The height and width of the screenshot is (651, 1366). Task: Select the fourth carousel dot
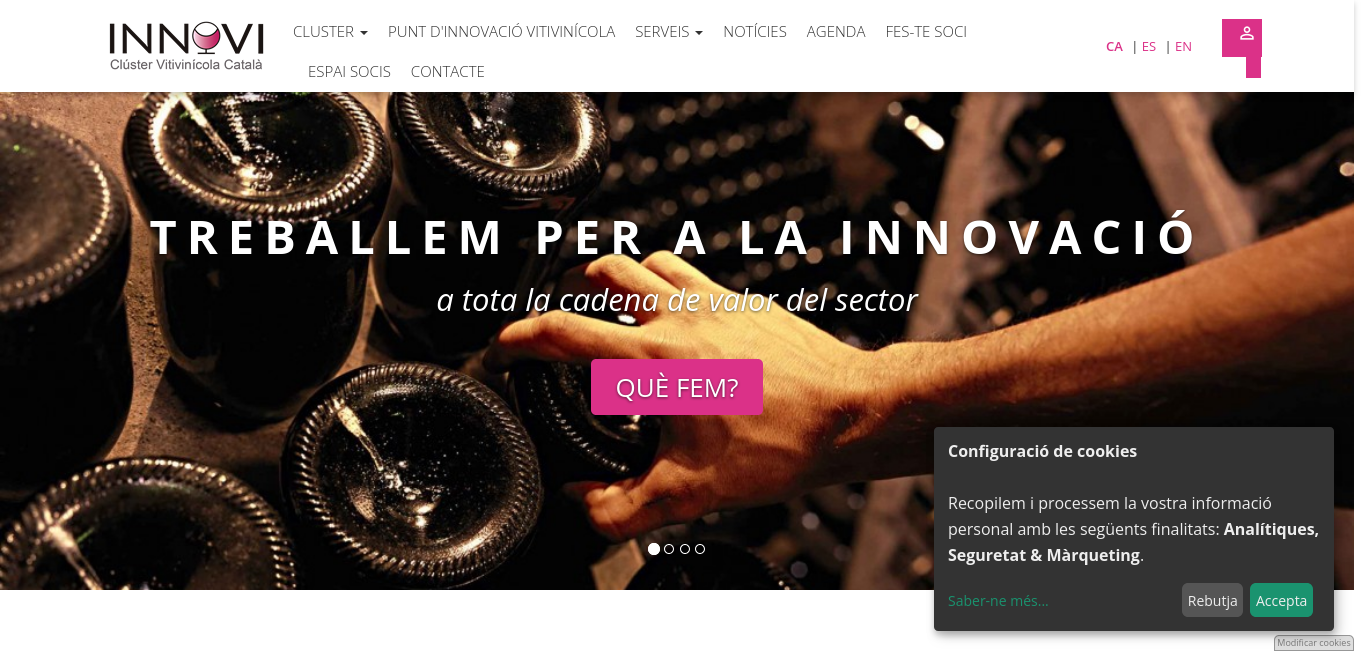tap(700, 549)
